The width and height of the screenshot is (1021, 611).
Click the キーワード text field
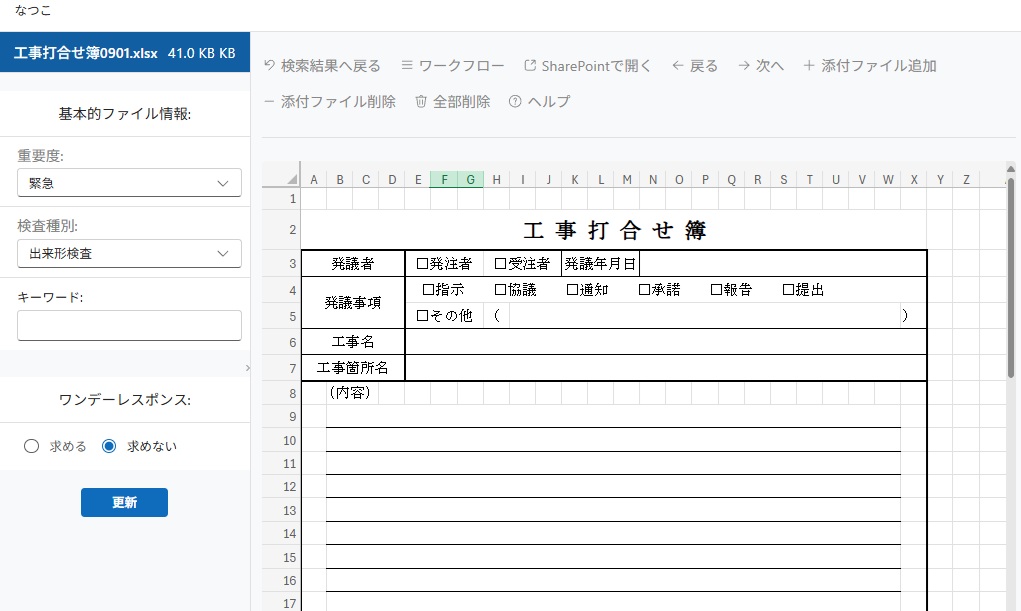129,325
